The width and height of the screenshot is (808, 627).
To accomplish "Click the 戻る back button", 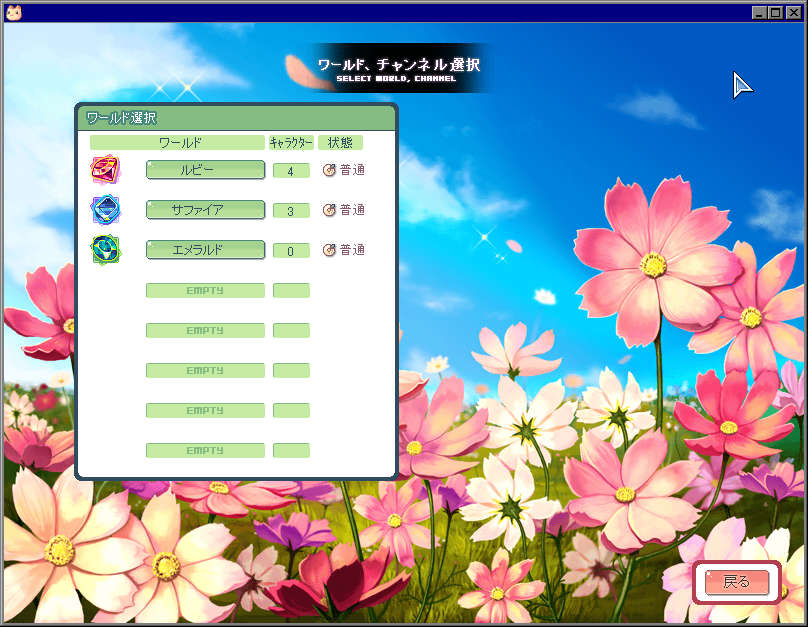I will click(736, 582).
